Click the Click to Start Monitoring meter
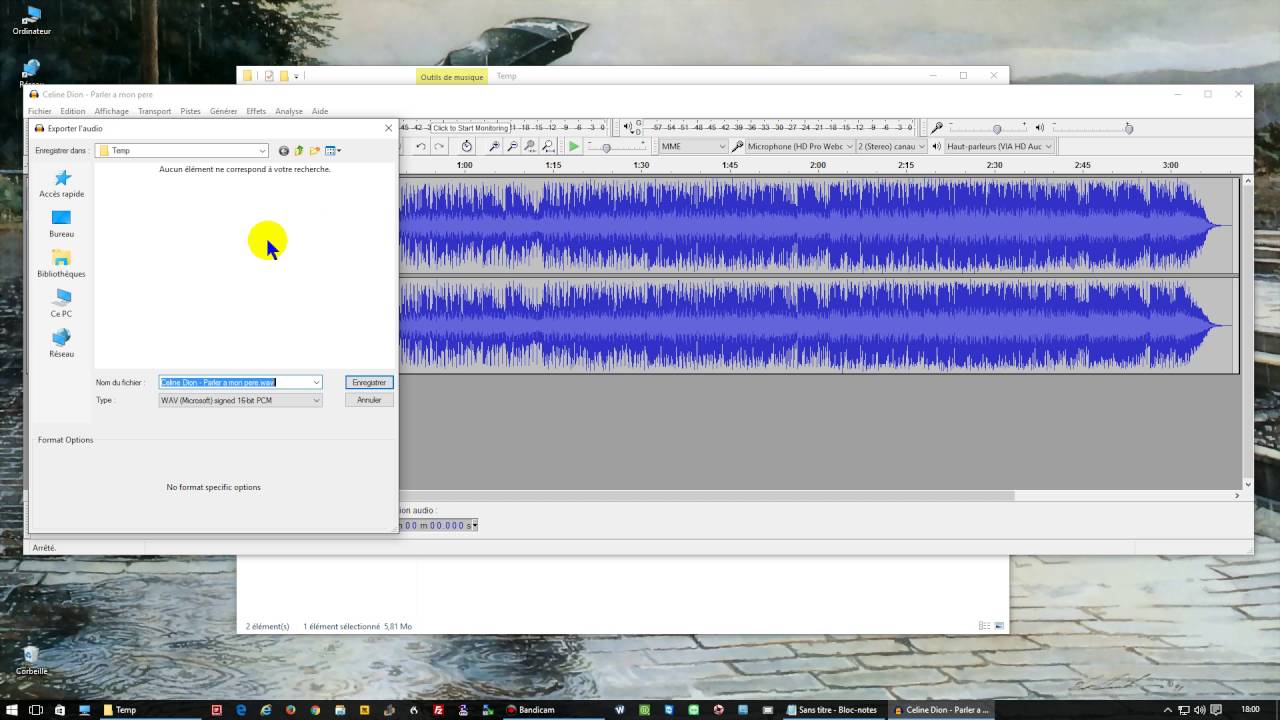Screen dimensions: 1280x720 [x=470, y=128]
